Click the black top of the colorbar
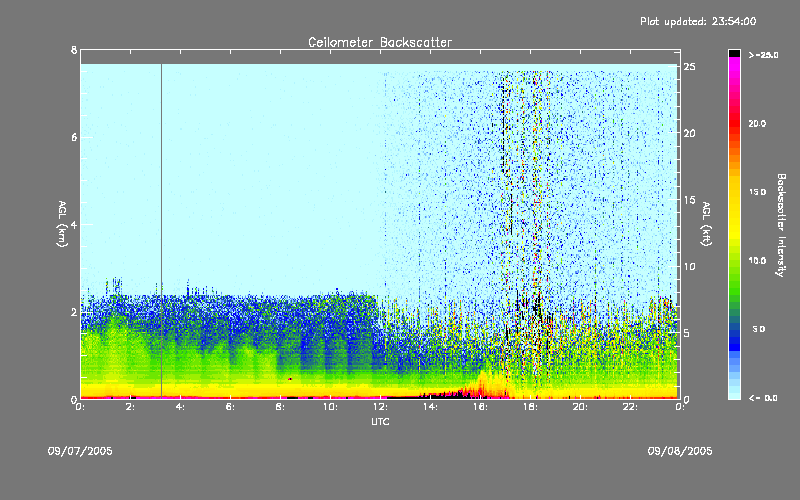800x500 pixels. click(x=734, y=53)
